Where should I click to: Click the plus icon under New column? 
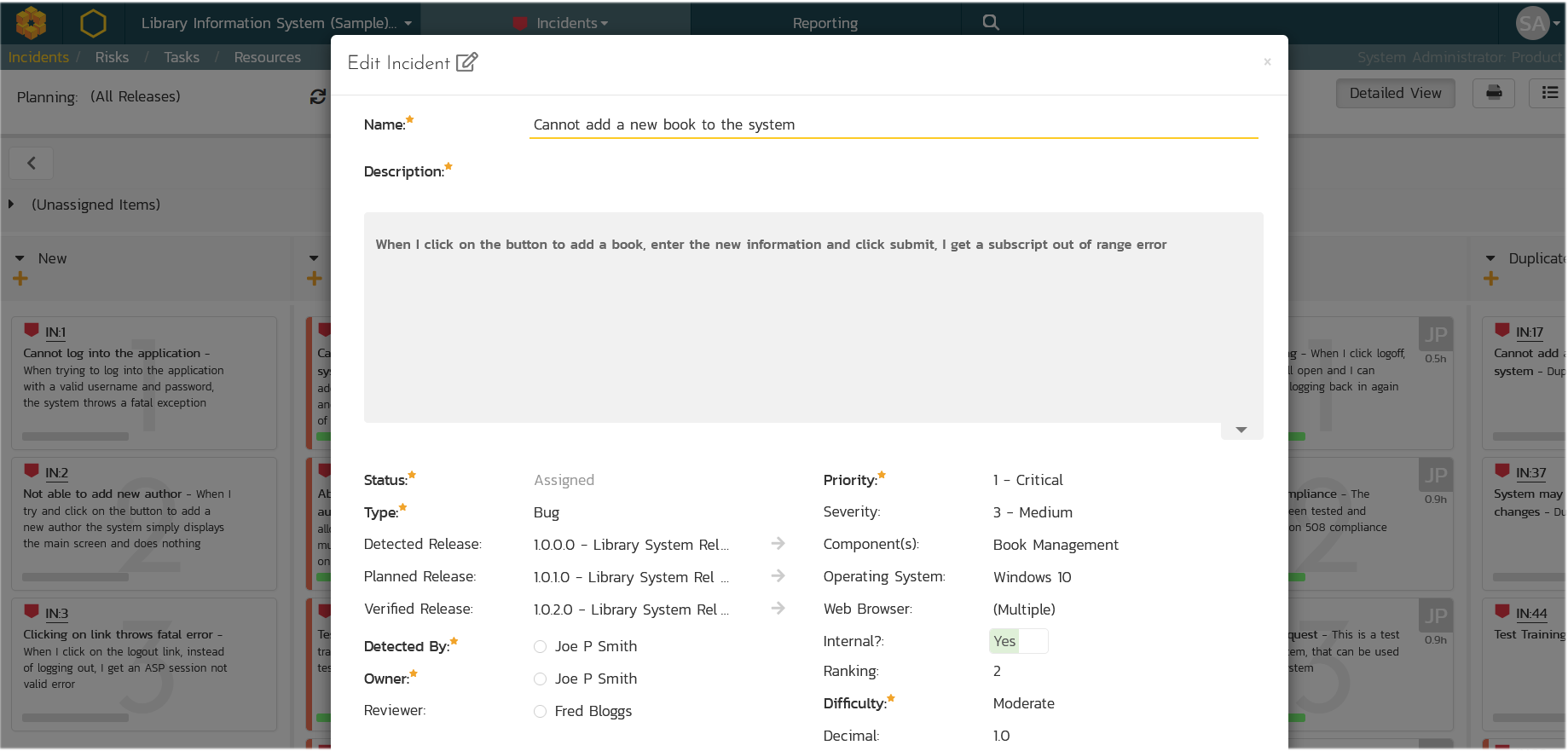[x=20, y=279]
